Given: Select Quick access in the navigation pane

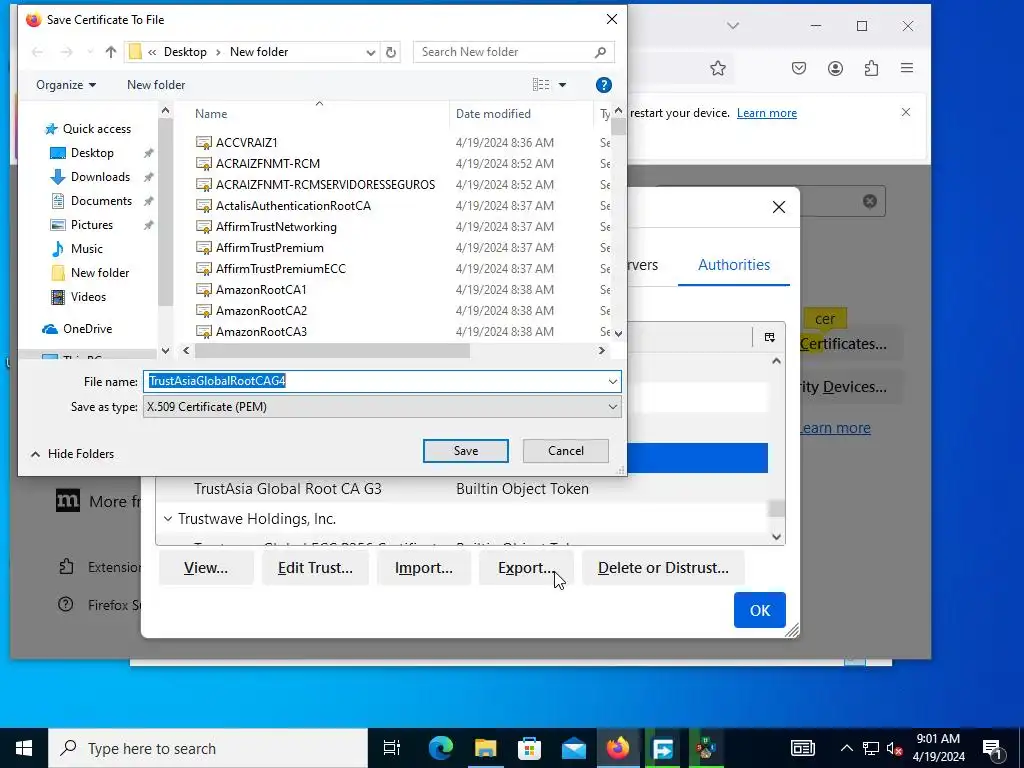Looking at the screenshot, I should (x=97, y=129).
